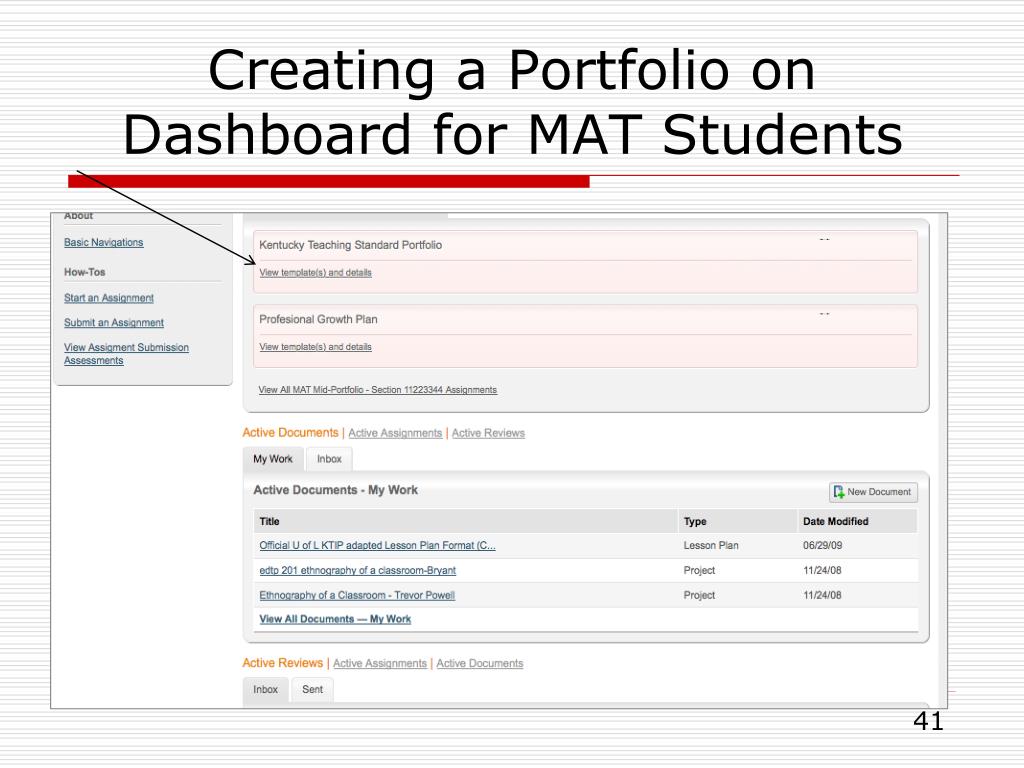The width and height of the screenshot is (1024, 768).
Task: Open View All MAT Mid-Portfolio Assignments link
Action: (377, 390)
